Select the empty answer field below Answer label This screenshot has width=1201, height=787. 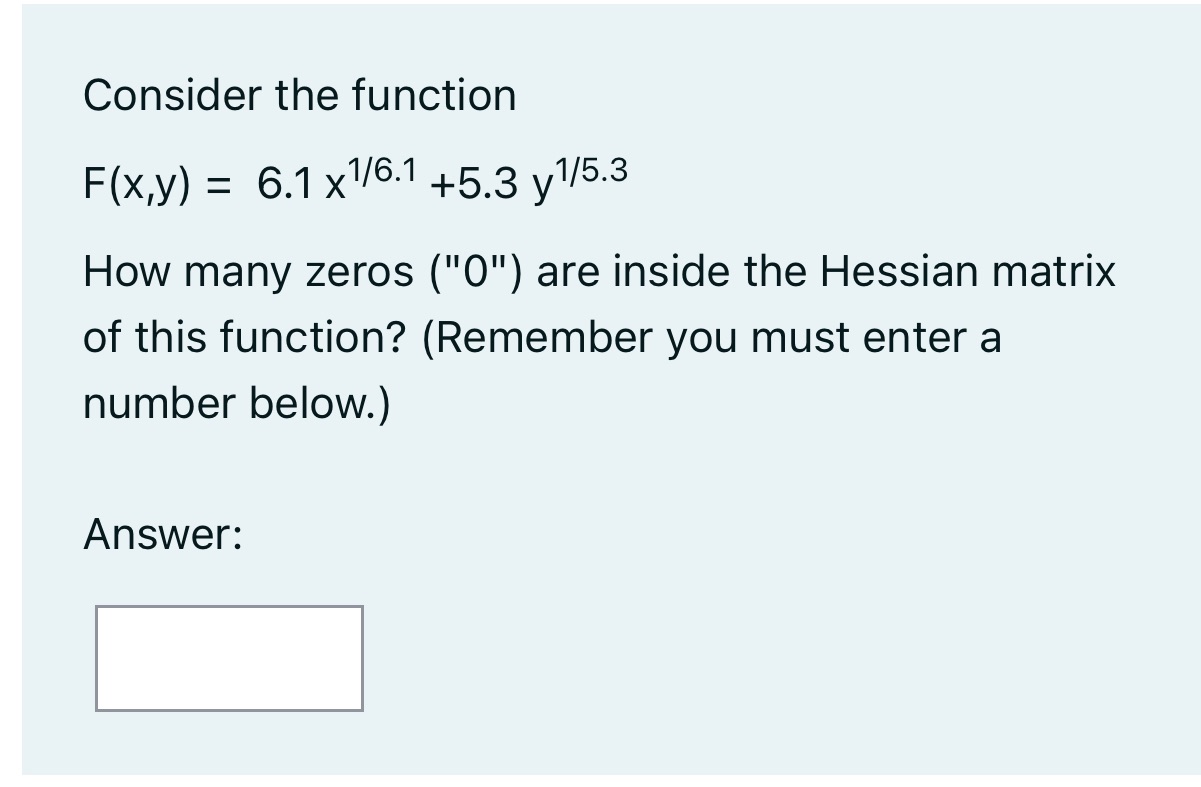[x=228, y=658]
